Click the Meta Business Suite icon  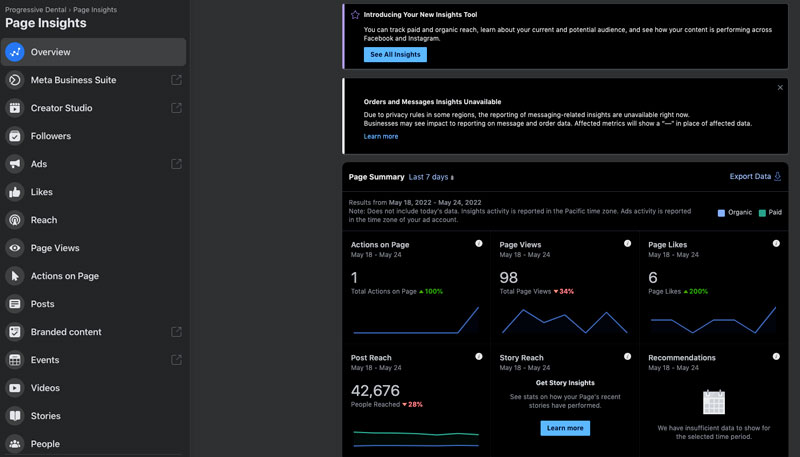[x=15, y=80]
